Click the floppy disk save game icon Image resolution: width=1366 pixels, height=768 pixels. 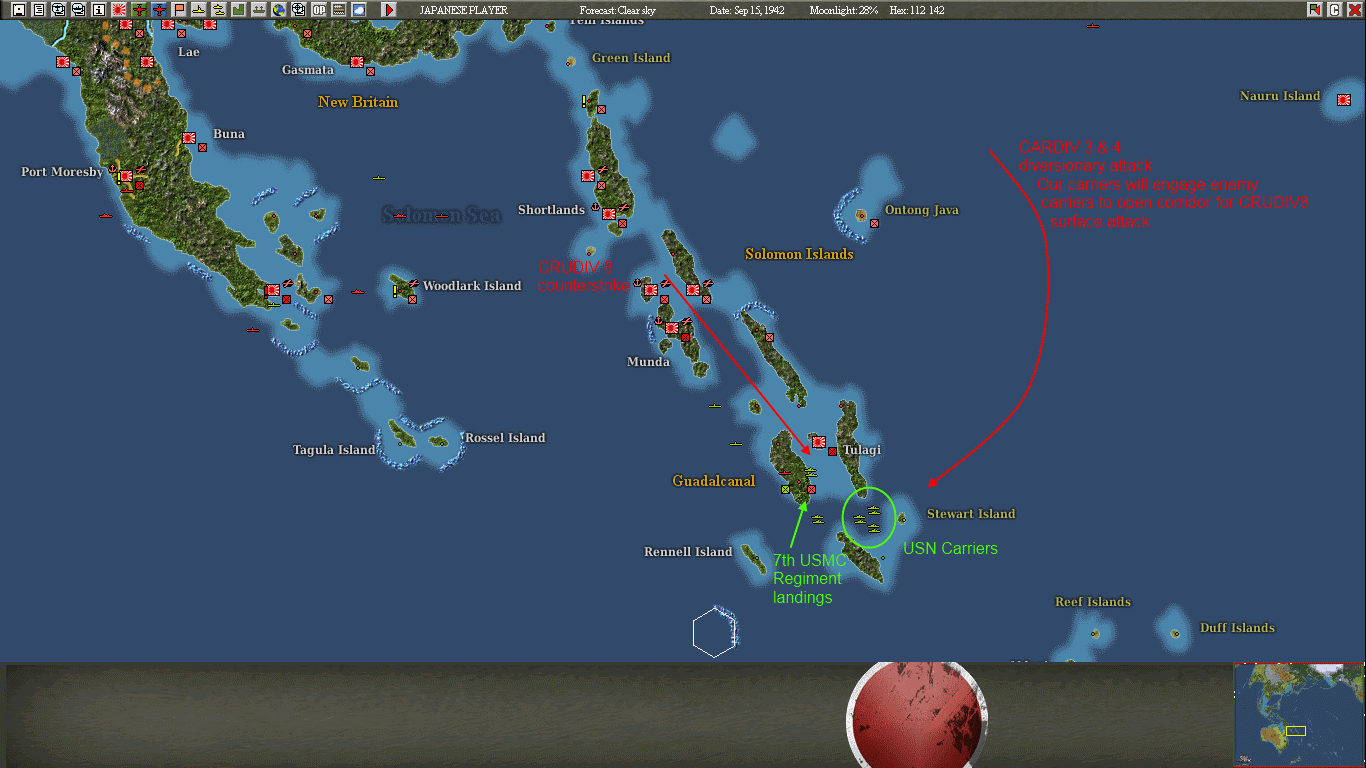point(17,10)
